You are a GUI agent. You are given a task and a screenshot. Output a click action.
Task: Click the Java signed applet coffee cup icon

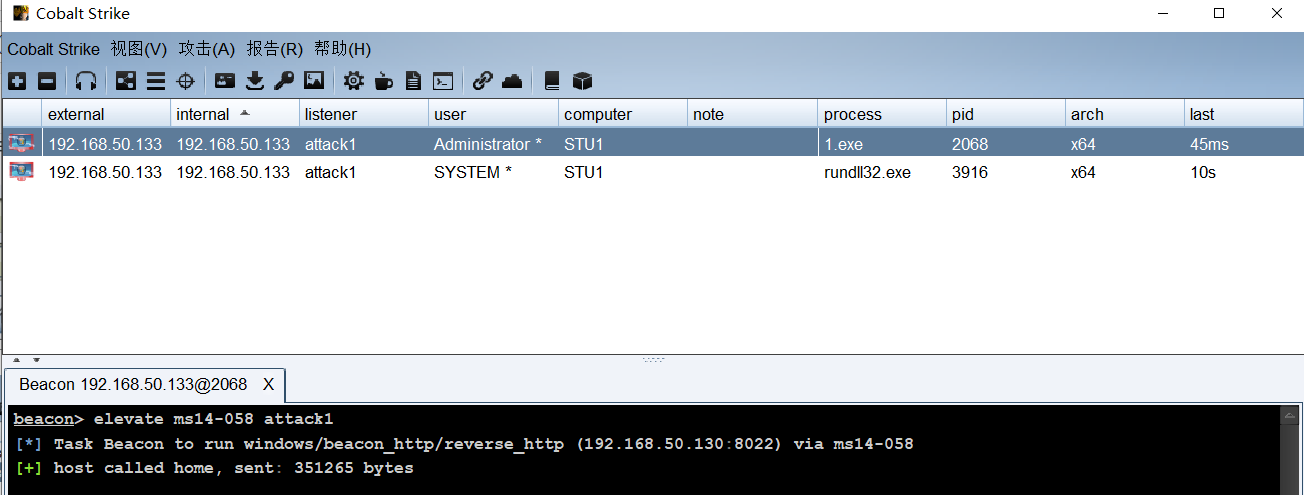point(384,81)
